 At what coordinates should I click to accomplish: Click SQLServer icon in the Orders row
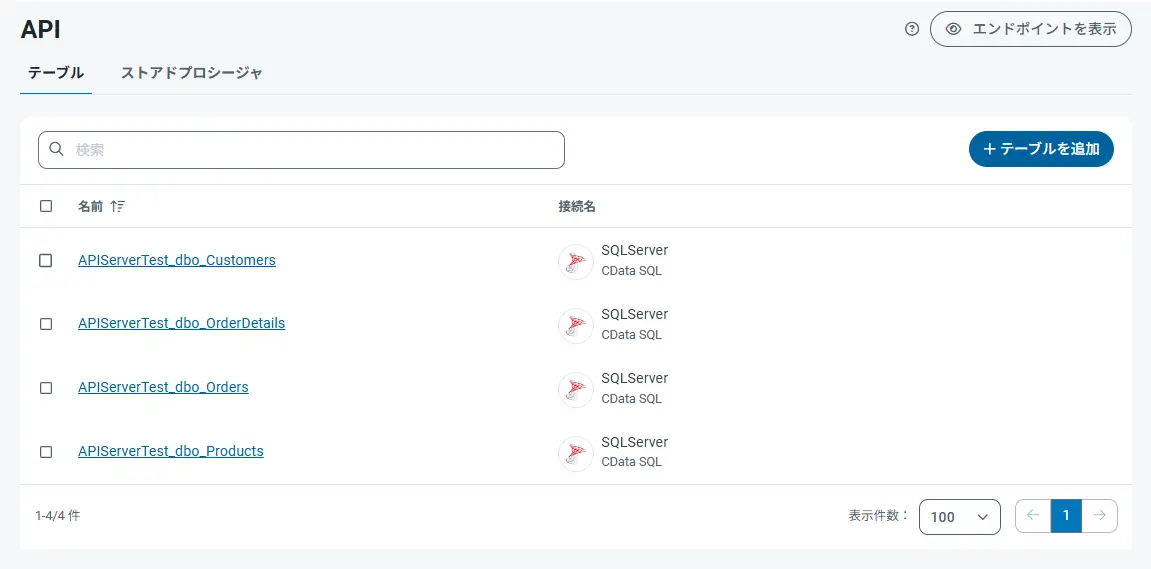(x=576, y=389)
